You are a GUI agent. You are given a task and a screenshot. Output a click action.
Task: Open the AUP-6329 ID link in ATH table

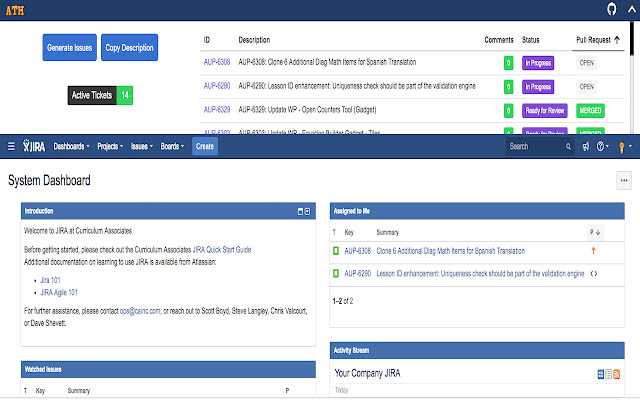coord(217,109)
